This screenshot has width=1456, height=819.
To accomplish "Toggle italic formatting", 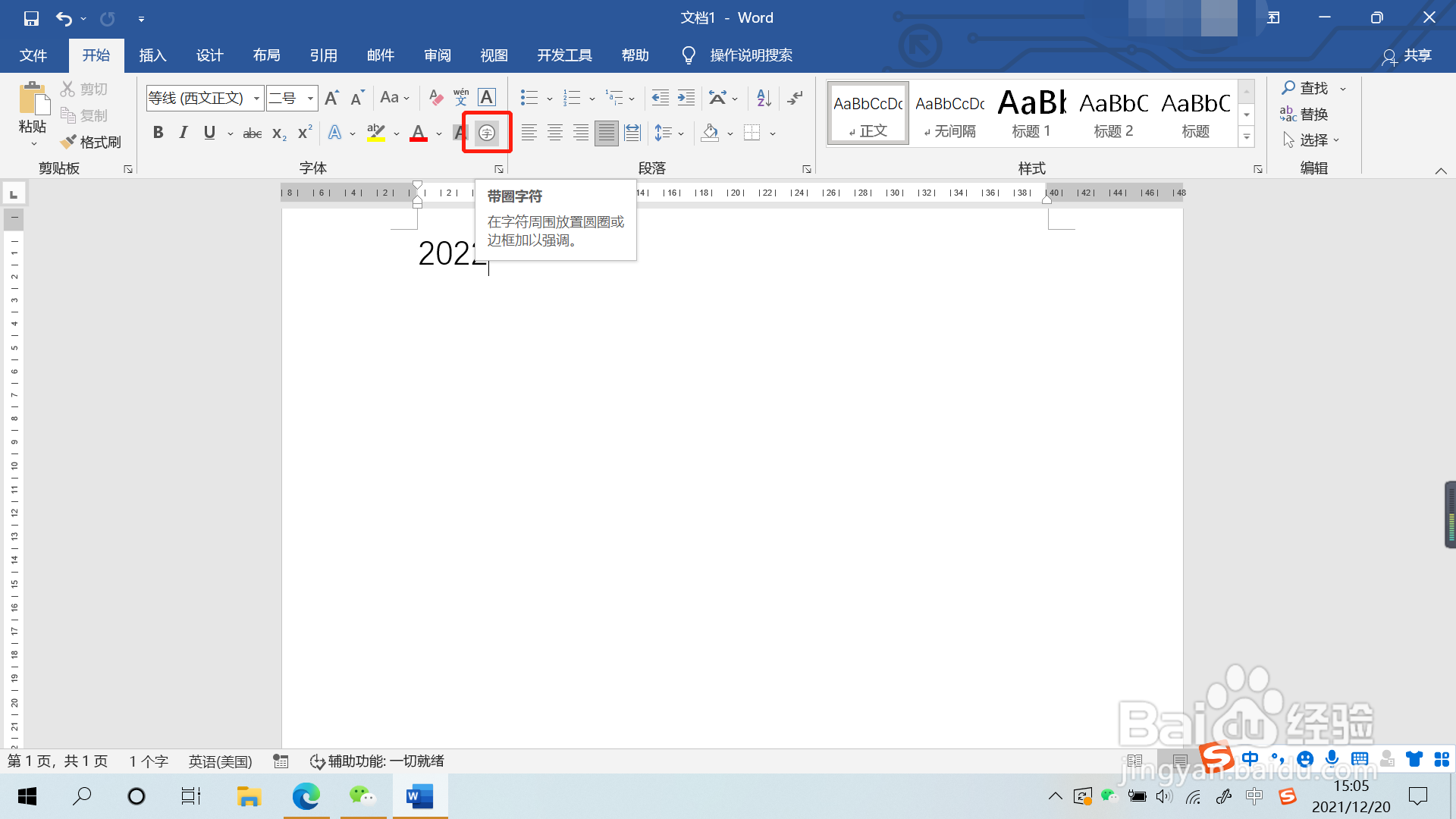I will pyautogui.click(x=184, y=133).
